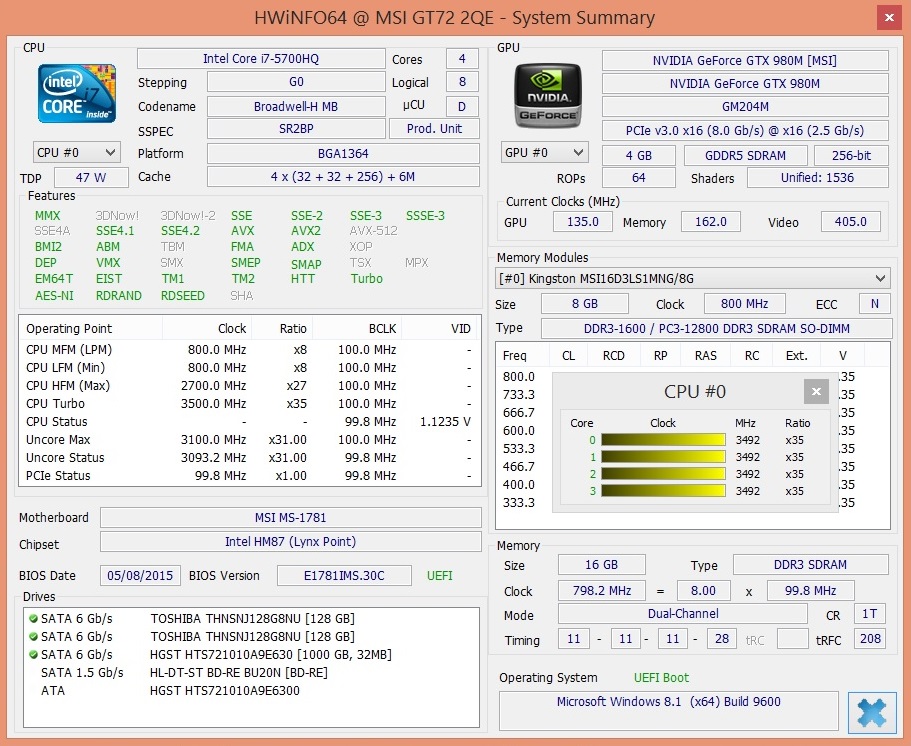Open the CPU #0 selector dropdown
The height and width of the screenshot is (746, 911).
[76, 153]
